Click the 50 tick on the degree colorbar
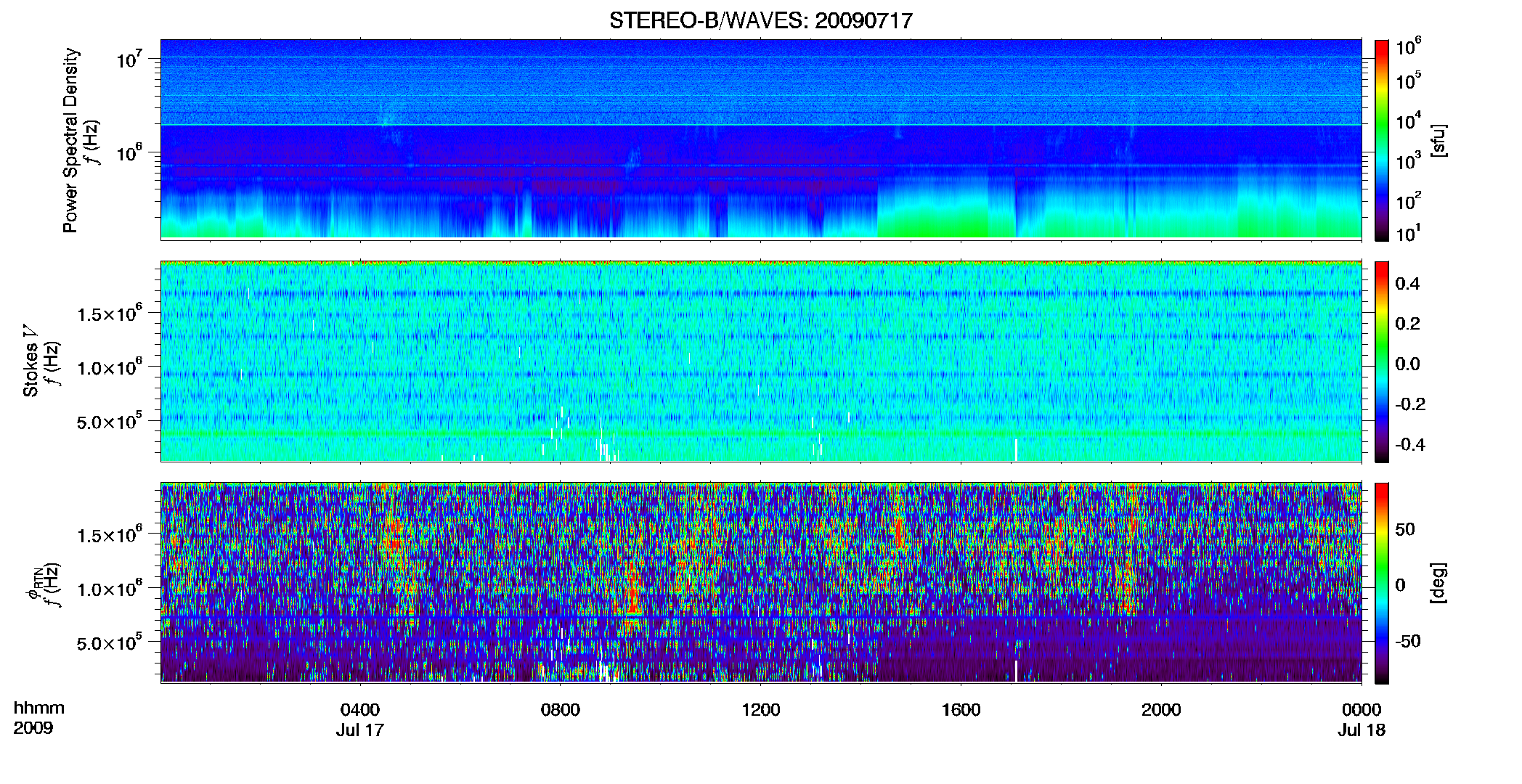 (x=1405, y=529)
